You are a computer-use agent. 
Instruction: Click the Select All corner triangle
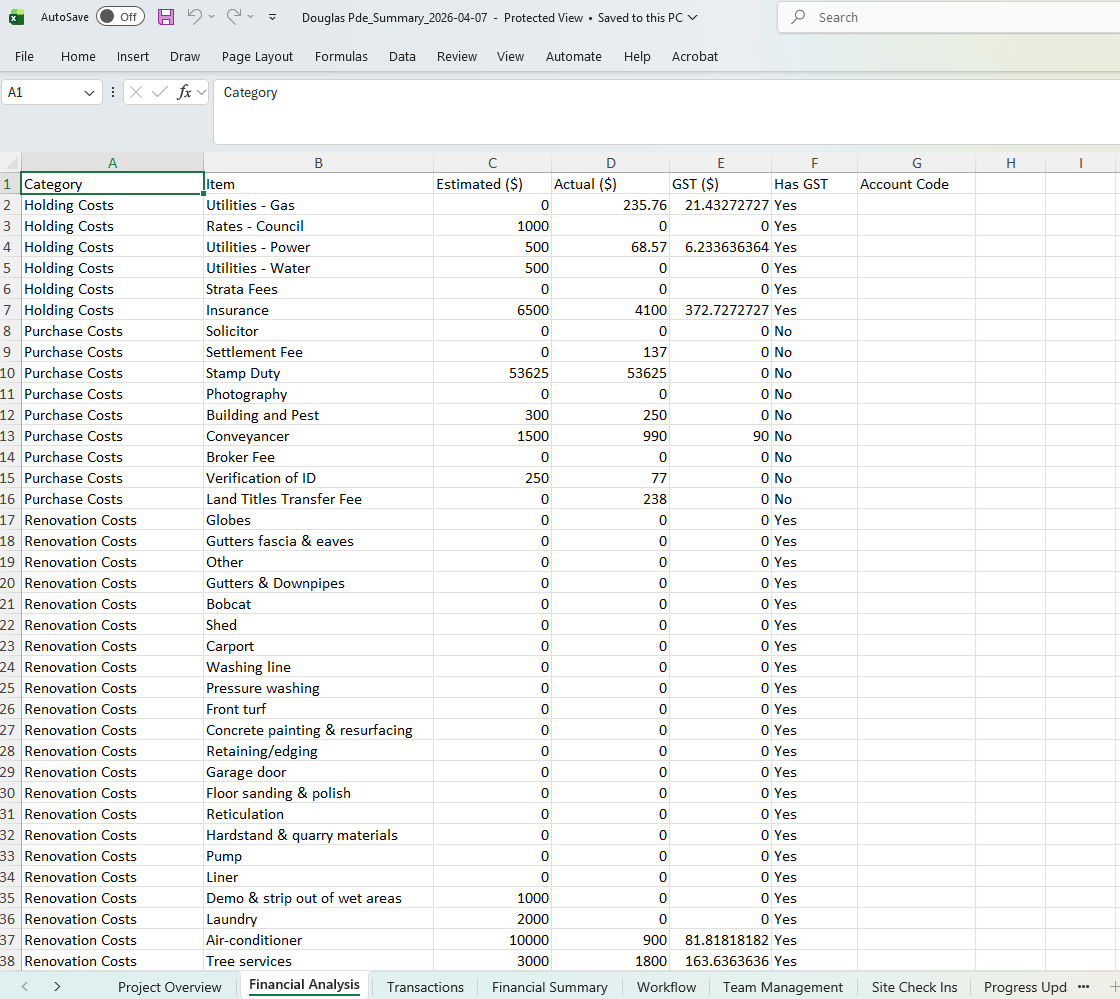point(10,163)
